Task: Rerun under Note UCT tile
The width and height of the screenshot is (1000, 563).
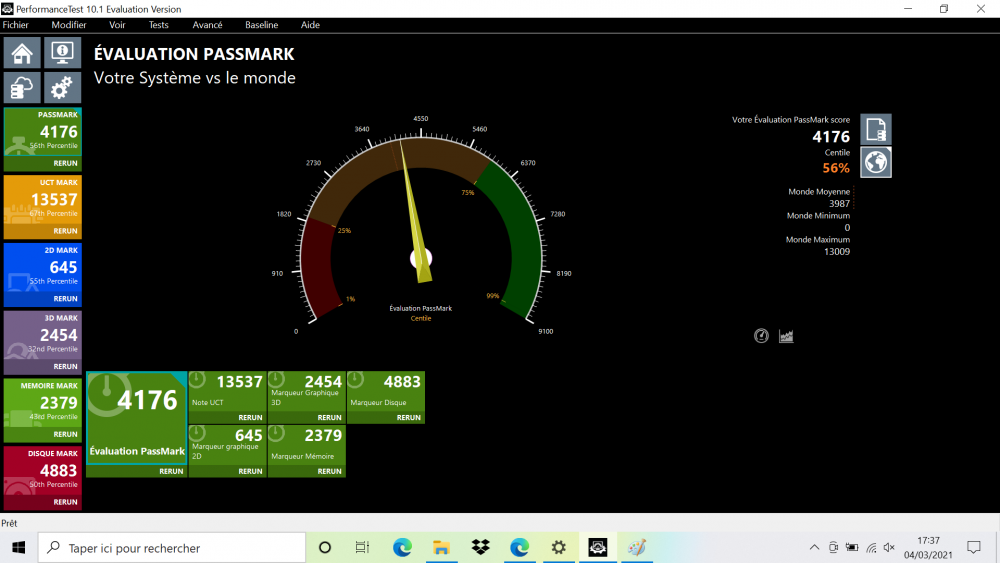Action: (250, 418)
